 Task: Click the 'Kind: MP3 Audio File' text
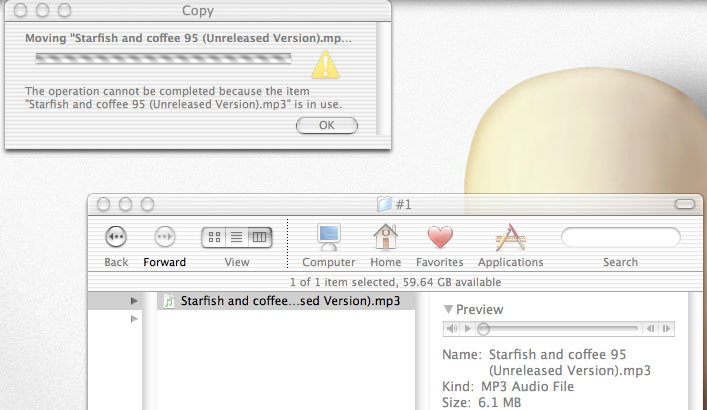pos(508,387)
